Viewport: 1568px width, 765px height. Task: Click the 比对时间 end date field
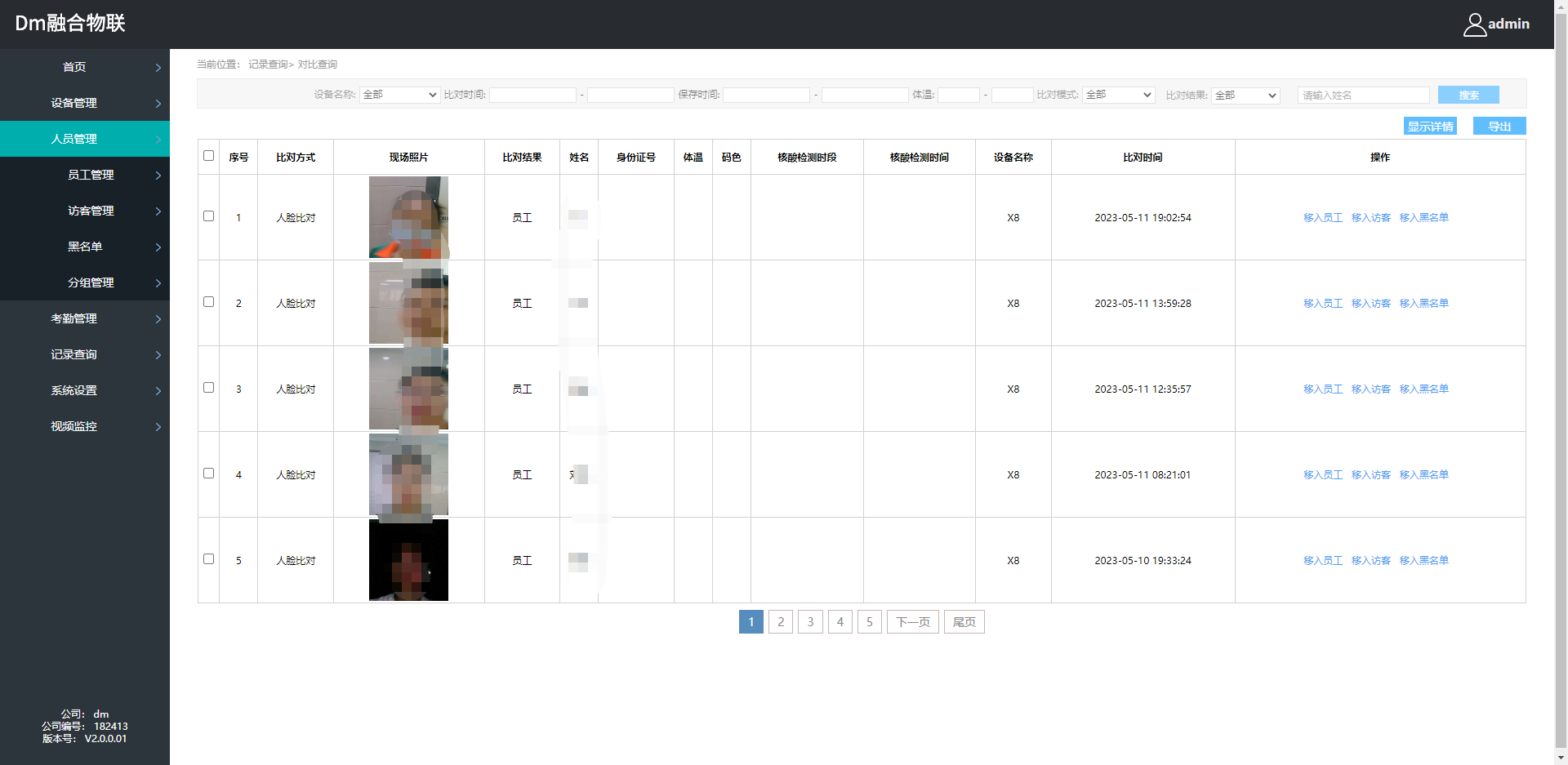pyautogui.click(x=630, y=95)
